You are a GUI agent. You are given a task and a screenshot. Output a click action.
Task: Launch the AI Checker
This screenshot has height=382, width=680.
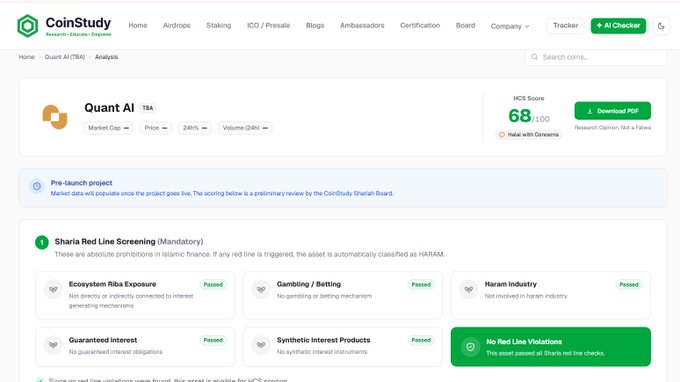pos(618,26)
